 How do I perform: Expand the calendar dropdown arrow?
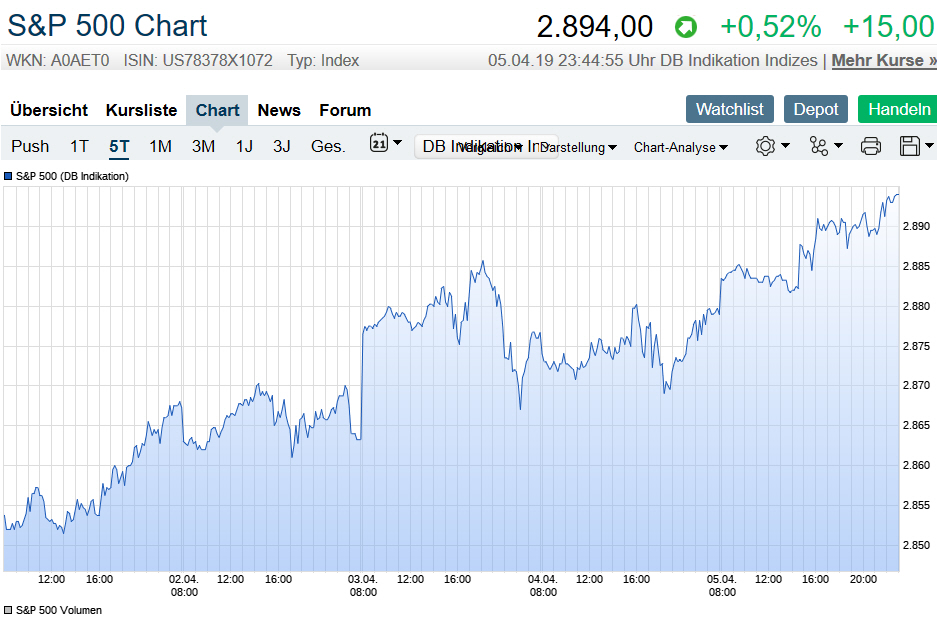coord(397,143)
